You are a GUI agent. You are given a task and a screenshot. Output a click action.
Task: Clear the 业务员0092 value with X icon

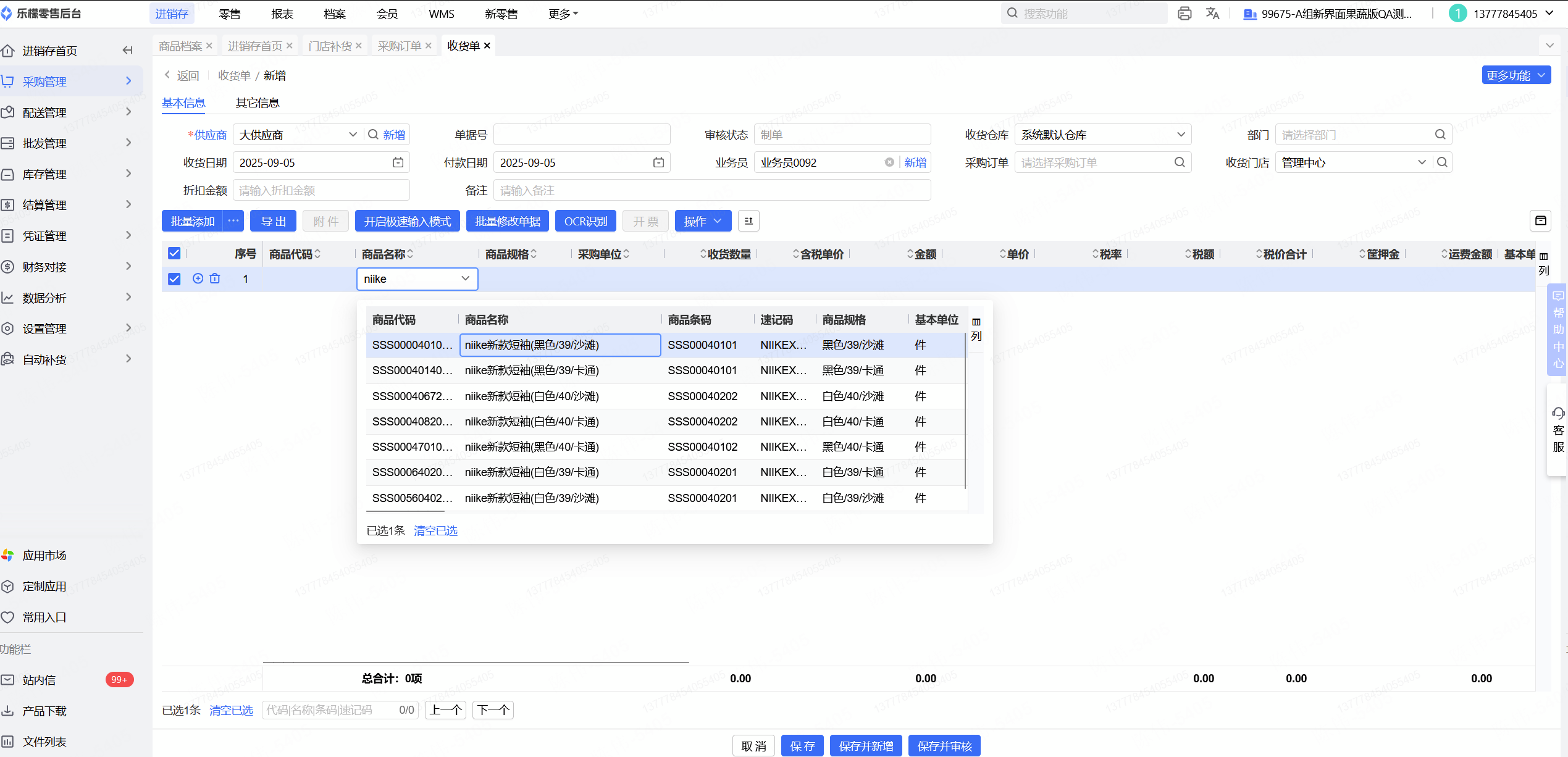(x=889, y=162)
